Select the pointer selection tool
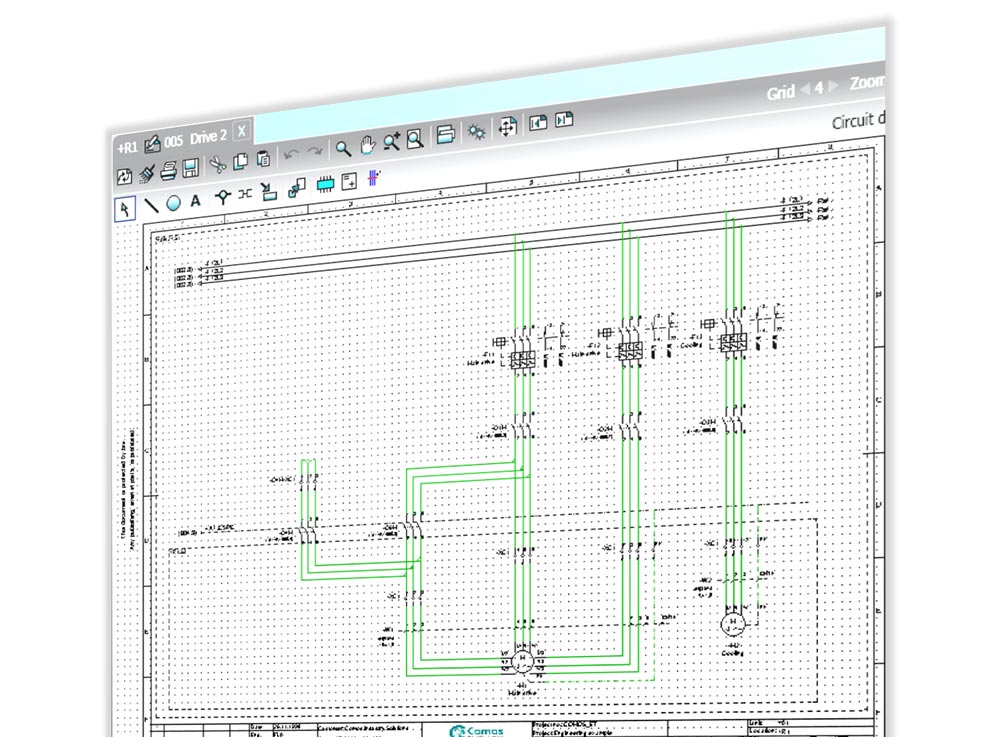Screen dimensions: 1000x737 126,209
